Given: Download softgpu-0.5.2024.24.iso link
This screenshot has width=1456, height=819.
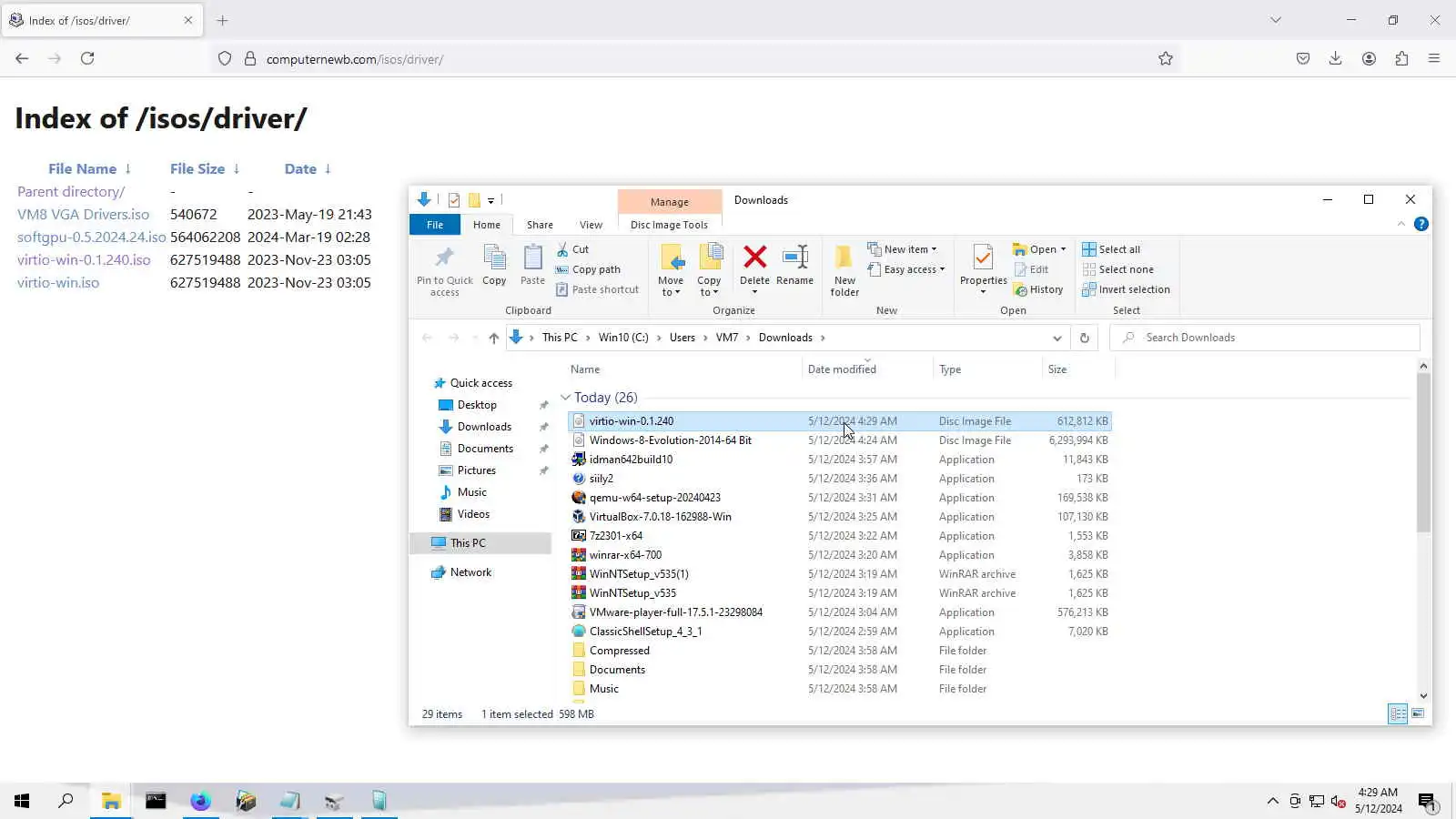Looking at the screenshot, I should coord(91,238).
